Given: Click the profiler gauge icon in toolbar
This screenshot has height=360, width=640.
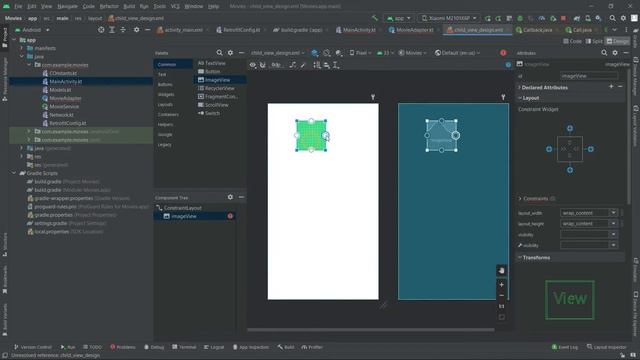Looking at the screenshot, I should [x=542, y=18].
